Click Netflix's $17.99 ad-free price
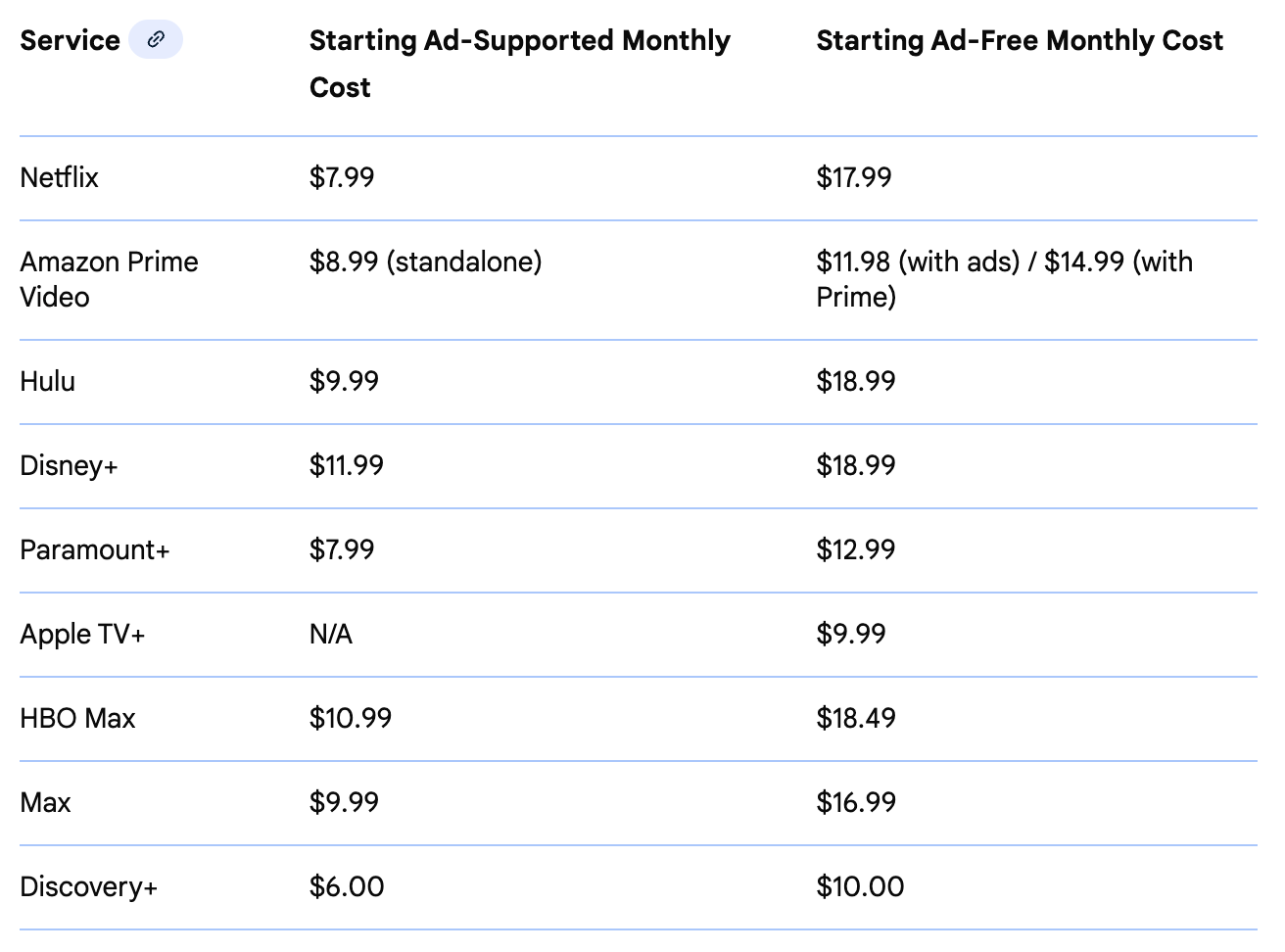This screenshot has width=1285, height=952. (x=854, y=177)
